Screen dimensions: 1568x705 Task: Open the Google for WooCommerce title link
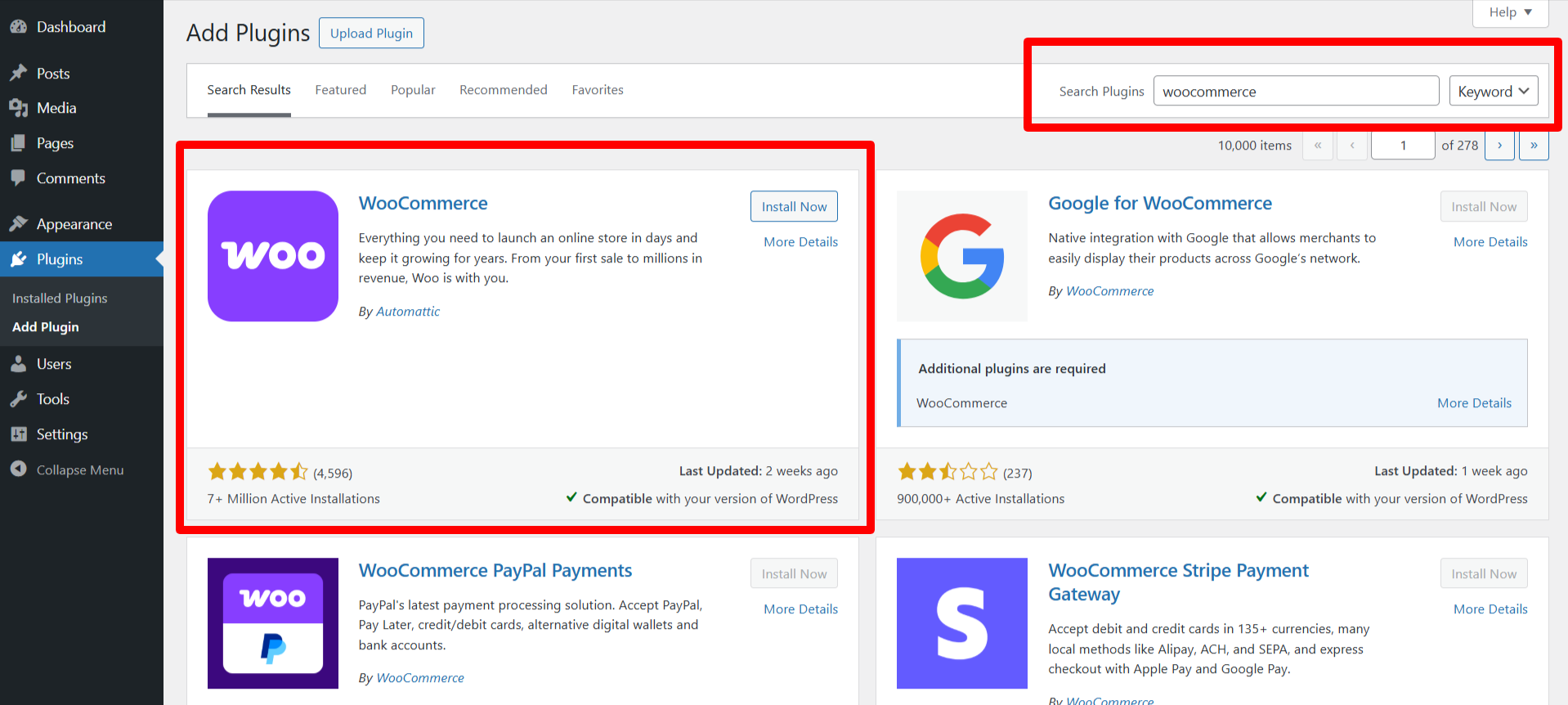[x=1160, y=204]
